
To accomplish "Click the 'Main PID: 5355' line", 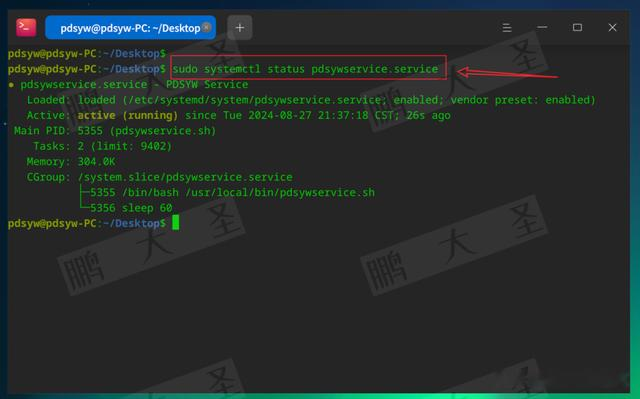I will click(x=115, y=131).
